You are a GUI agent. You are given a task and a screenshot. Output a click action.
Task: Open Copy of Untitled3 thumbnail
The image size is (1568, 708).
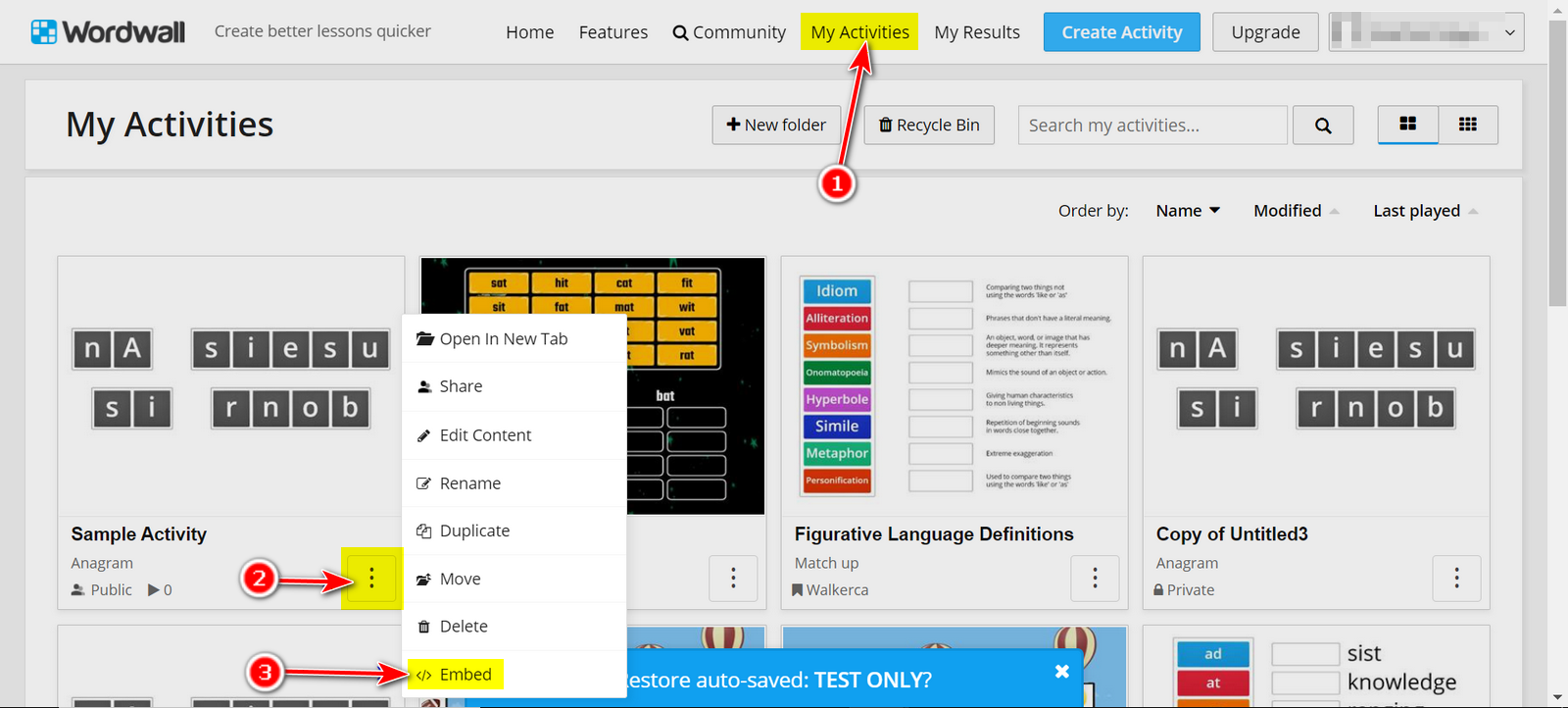1316,386
